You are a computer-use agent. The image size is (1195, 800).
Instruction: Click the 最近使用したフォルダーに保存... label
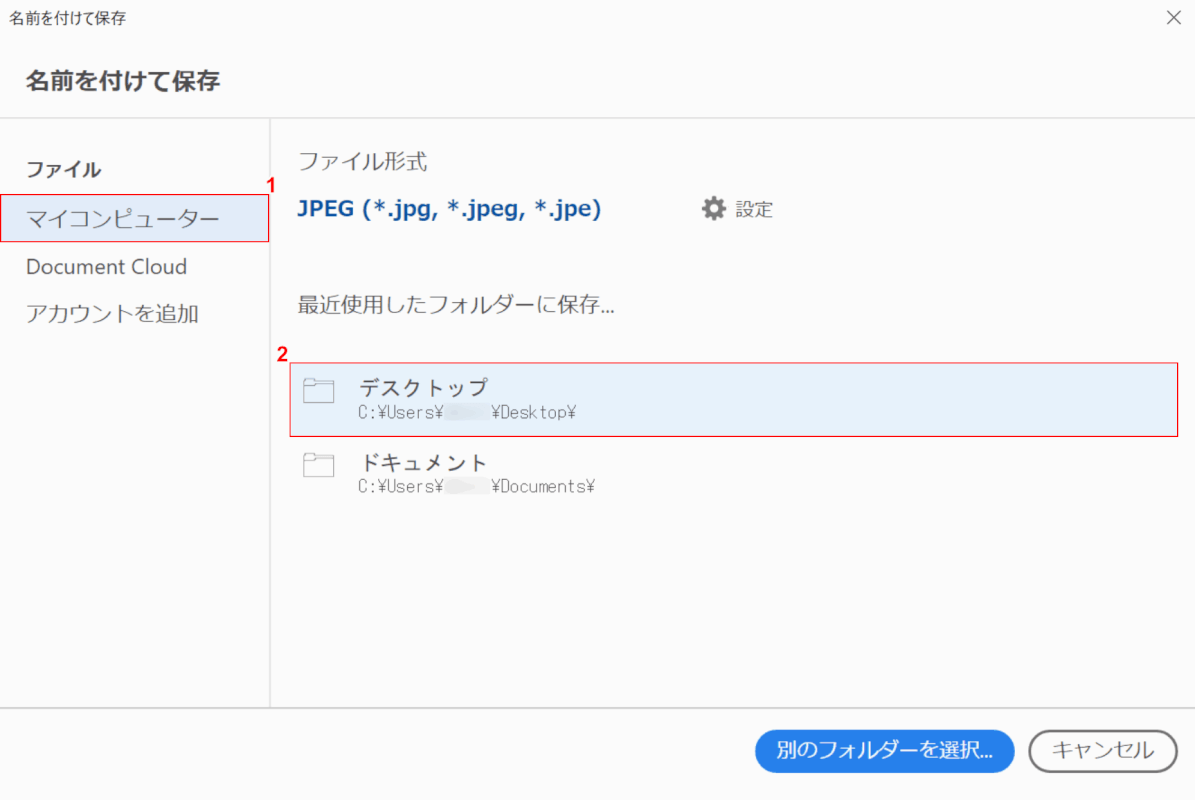(x=456, y=305)
